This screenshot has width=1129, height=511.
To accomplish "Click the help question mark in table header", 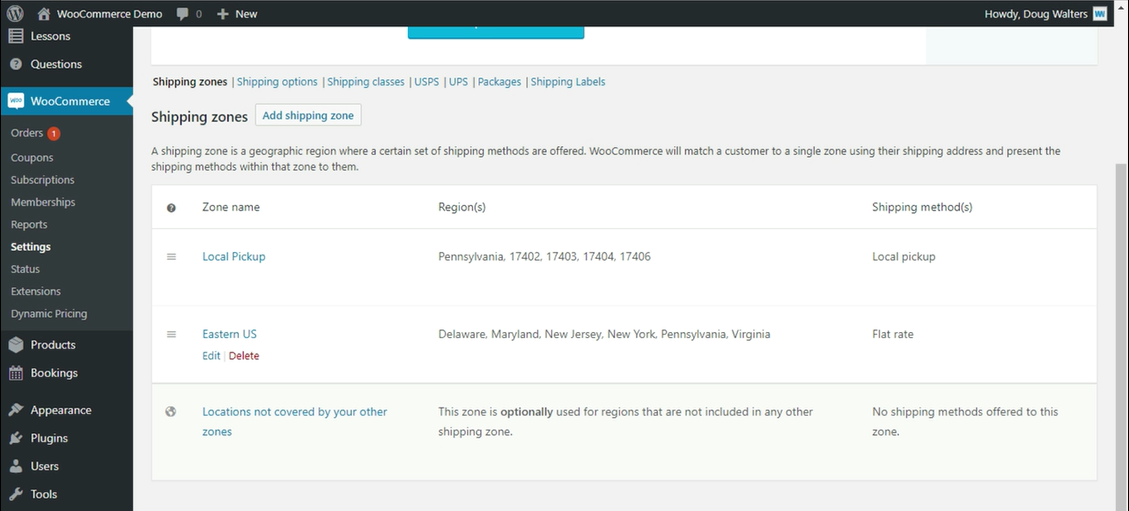I will 171,208.
